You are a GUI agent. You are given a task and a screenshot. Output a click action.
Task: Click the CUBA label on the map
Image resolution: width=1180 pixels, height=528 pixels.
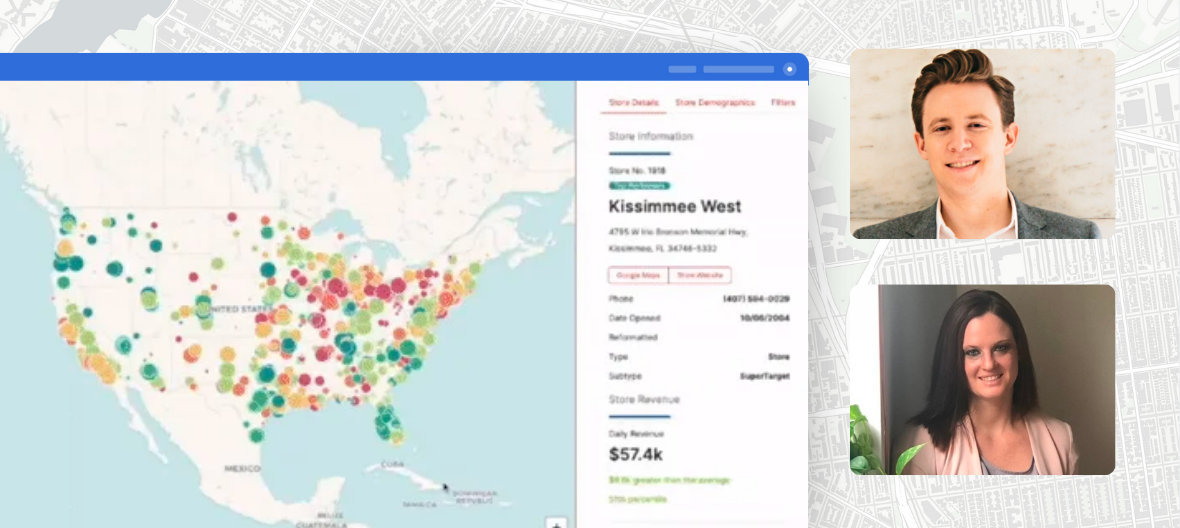click(392, 464)
